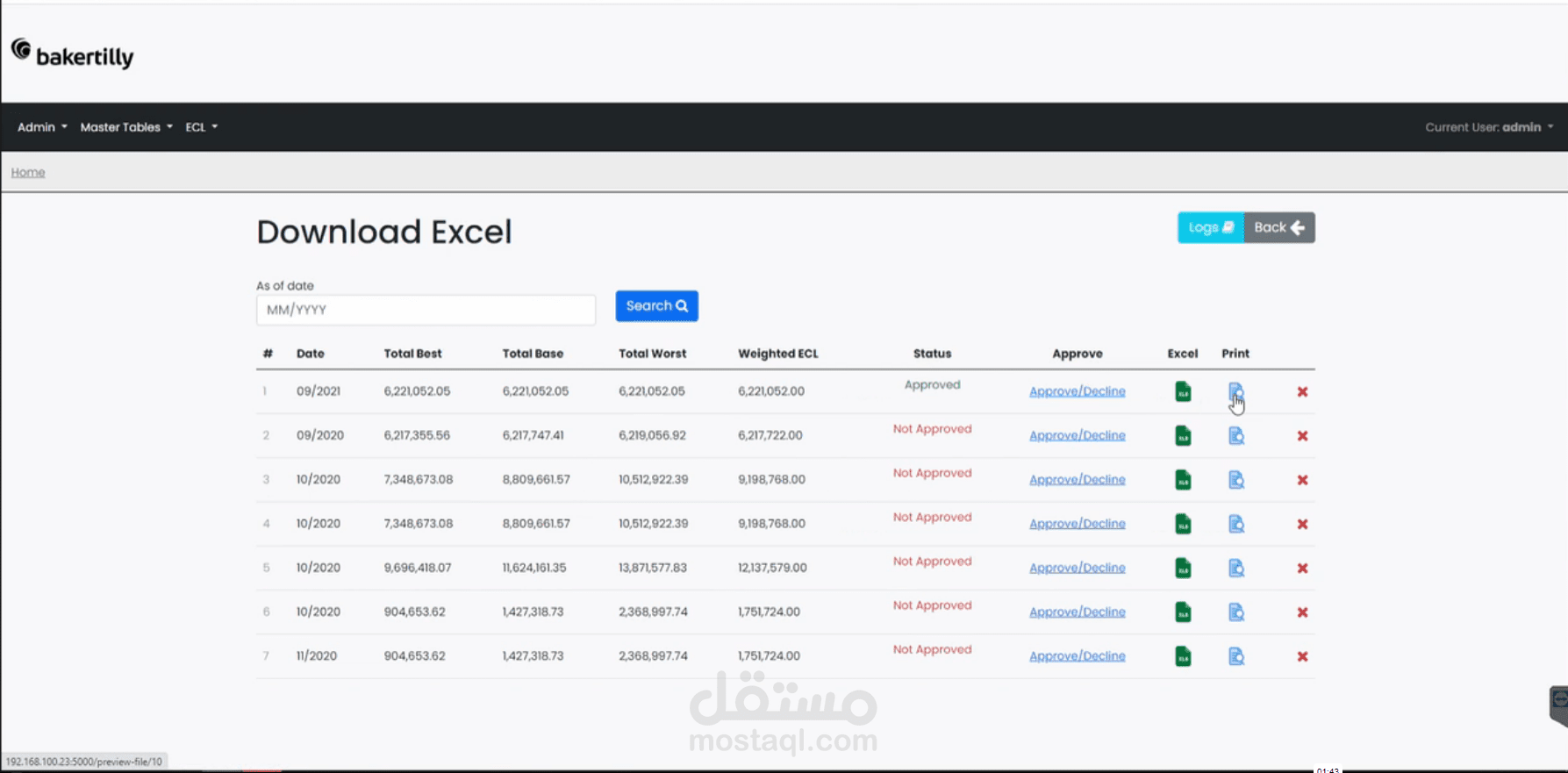
Task: Click Approve/Decline for row 5
Action: (x=1078, y=568)
